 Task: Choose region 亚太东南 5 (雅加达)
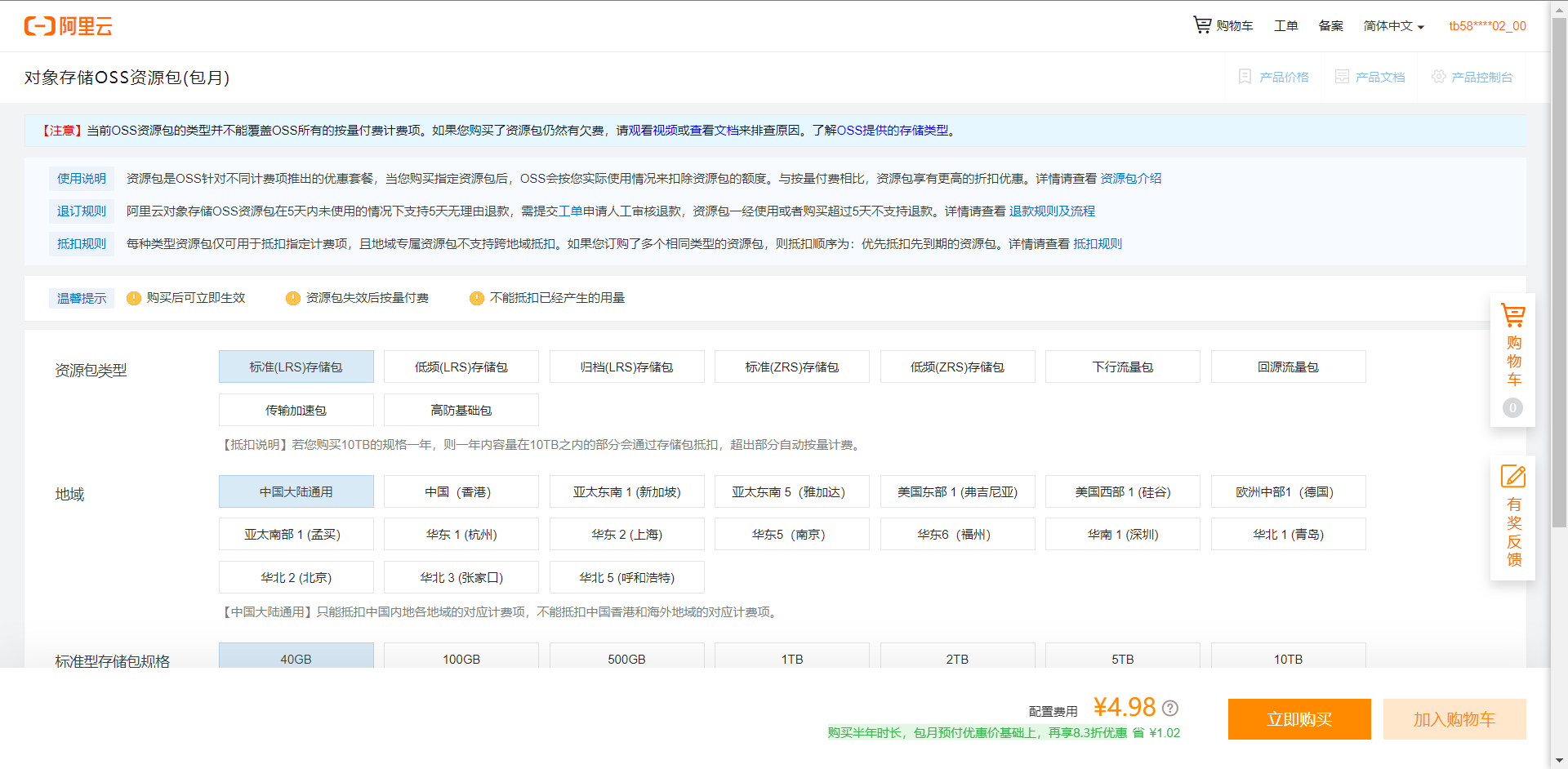[x=792, y=491]
